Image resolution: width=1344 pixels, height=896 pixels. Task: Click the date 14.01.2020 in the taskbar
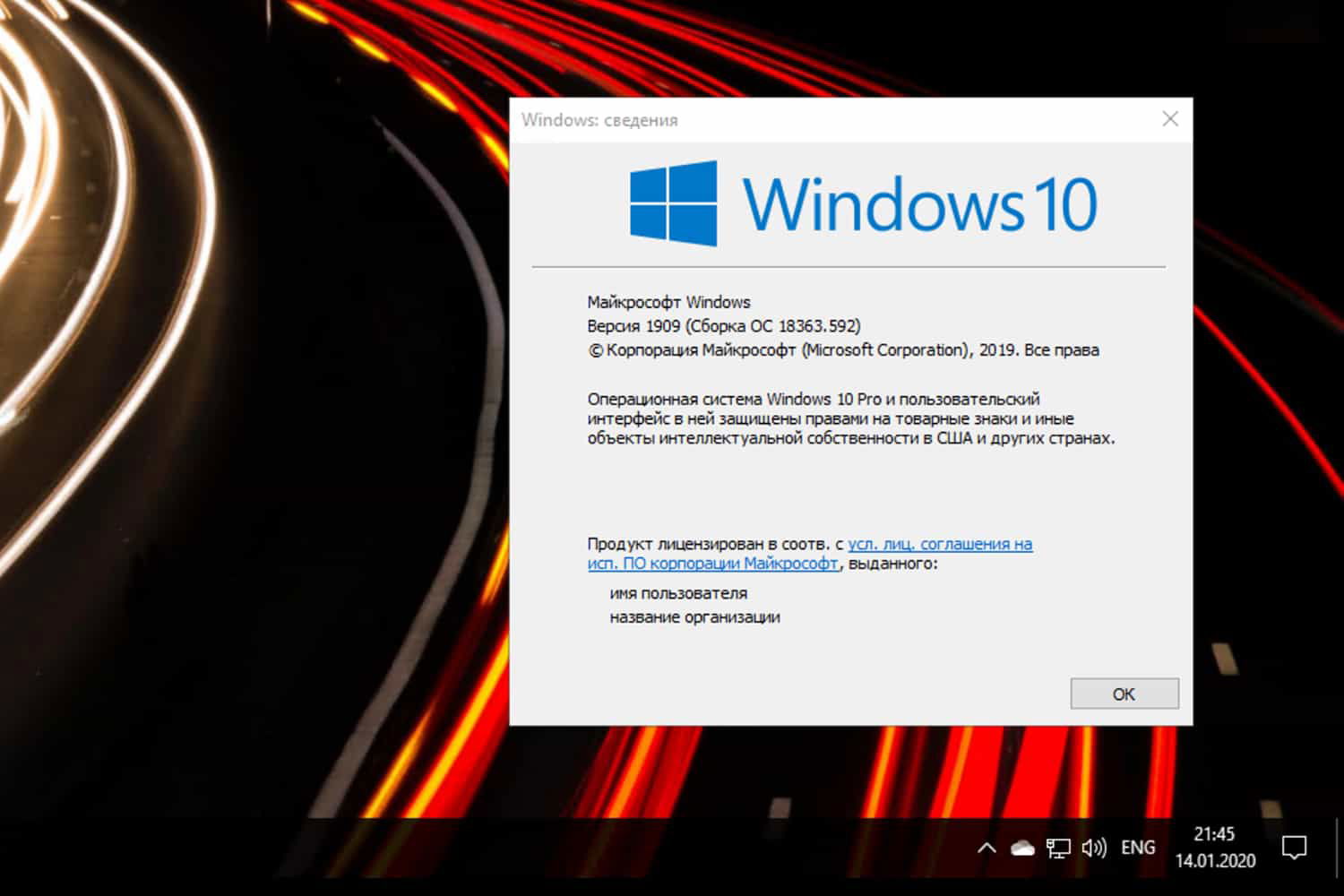tap(1214, 861)
